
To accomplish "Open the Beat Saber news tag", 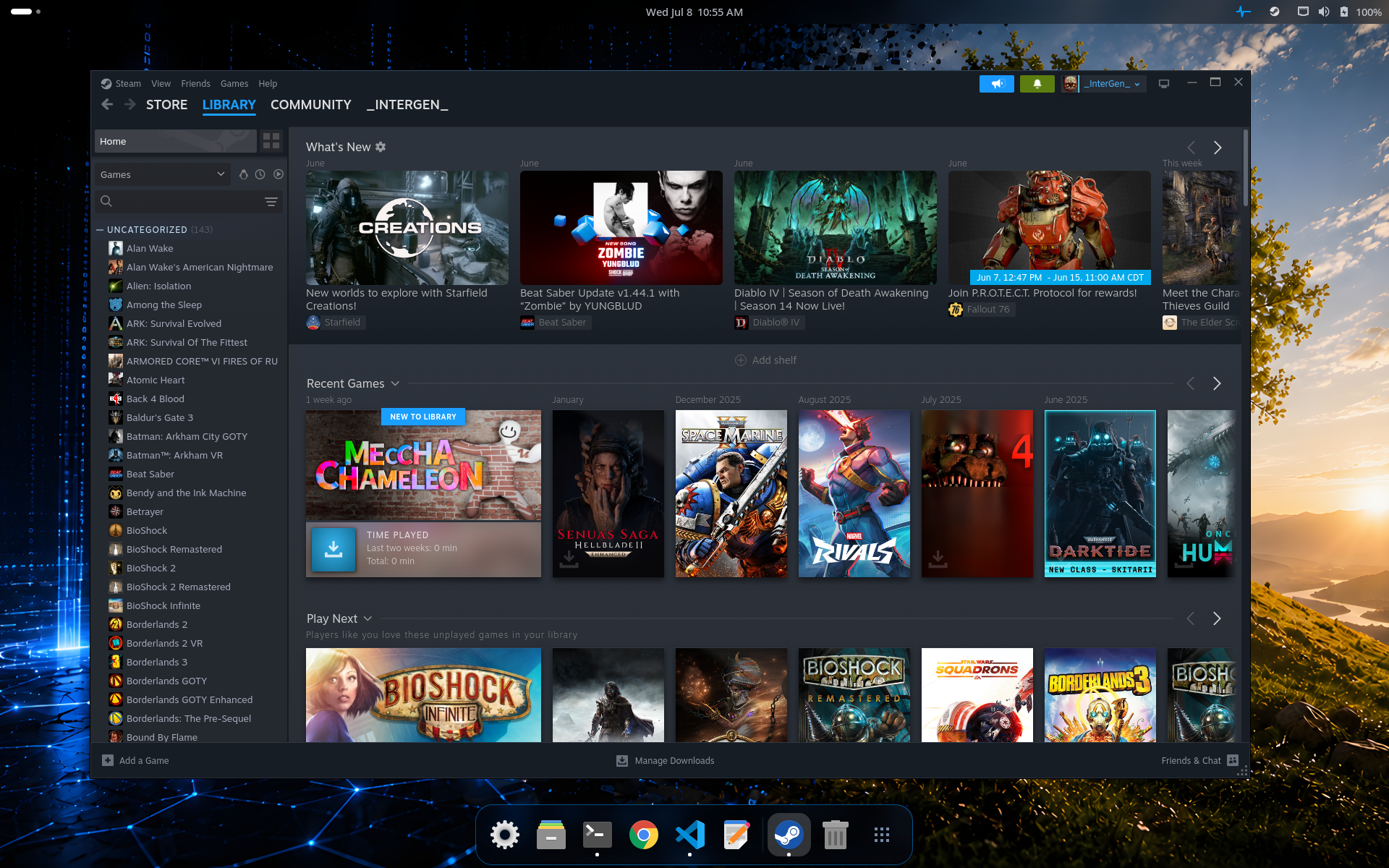I will click(556, 323).
